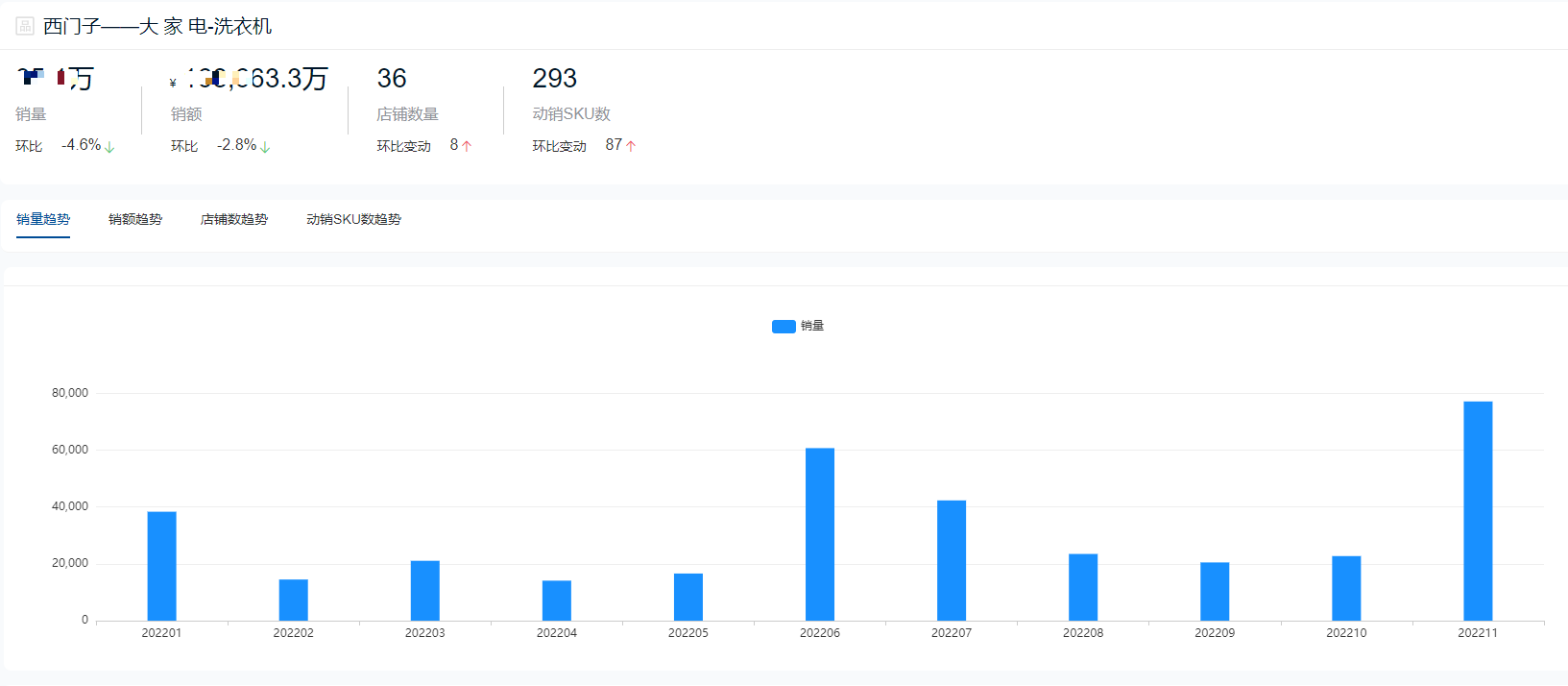
Task: Click the brand icon before 西门子 title
Action: 25,26
